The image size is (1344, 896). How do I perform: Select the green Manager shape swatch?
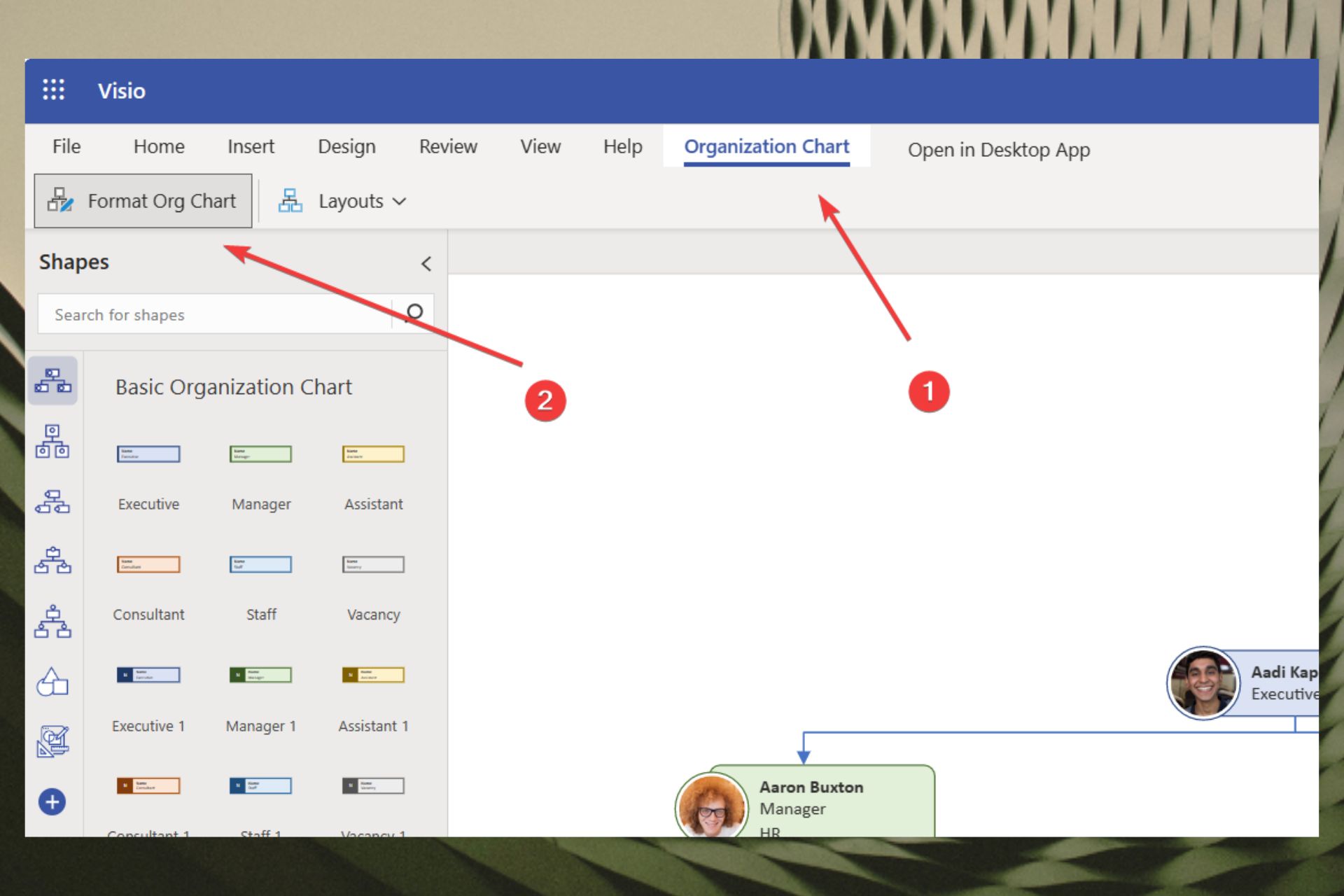point(260,454)
